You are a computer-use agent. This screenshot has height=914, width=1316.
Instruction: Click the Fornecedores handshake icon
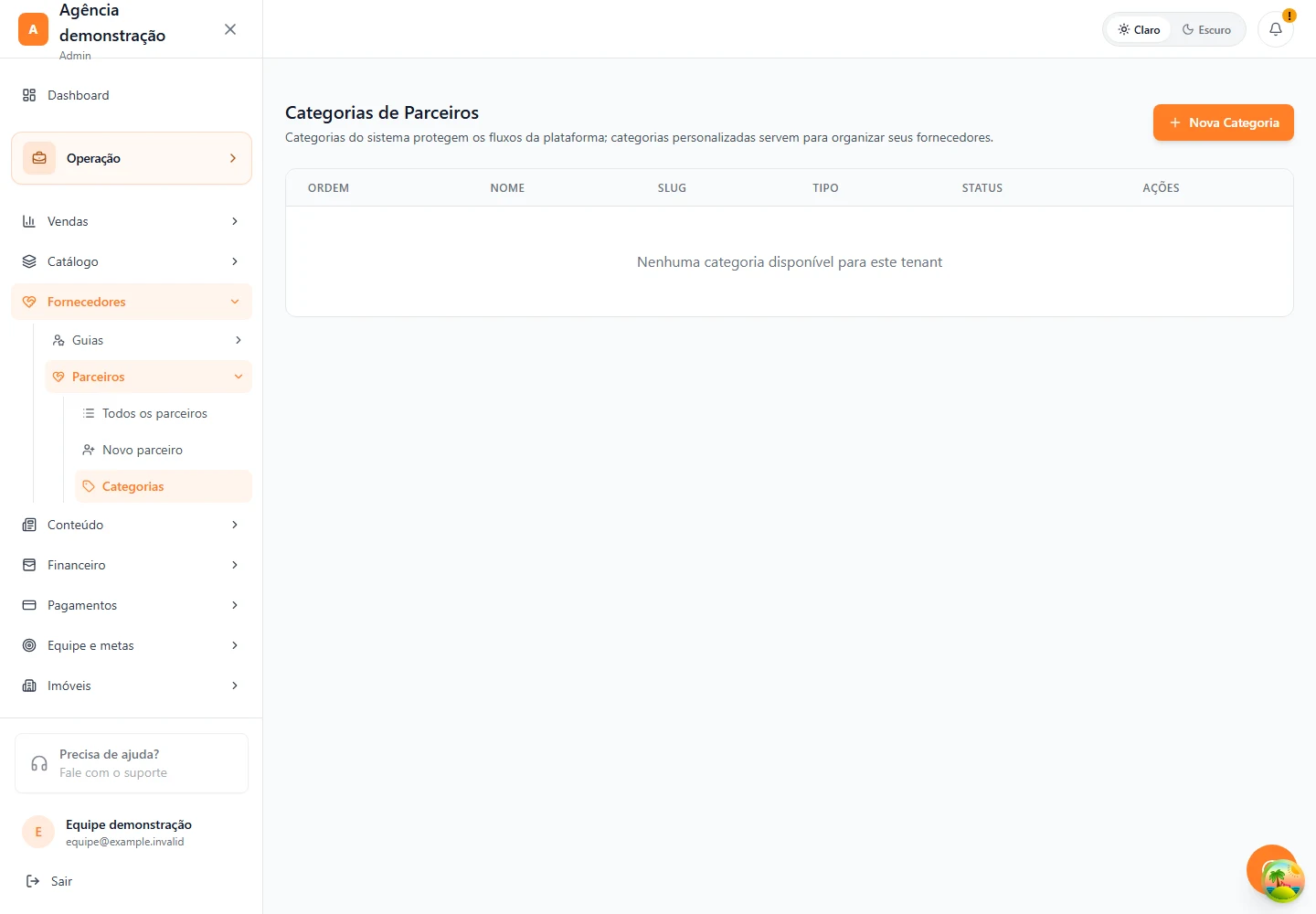(29, 302)
